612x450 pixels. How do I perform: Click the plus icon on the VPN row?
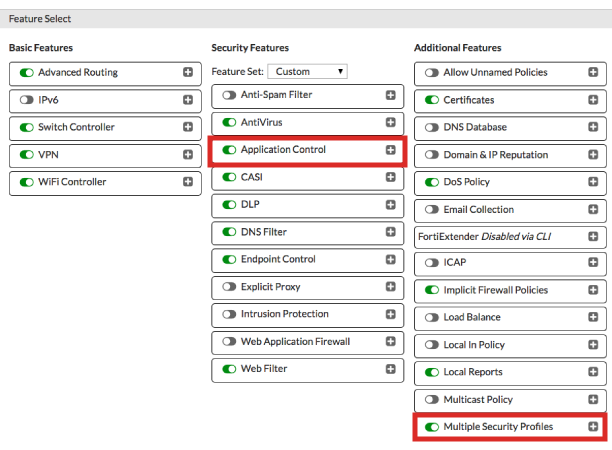tap(187, 155)
